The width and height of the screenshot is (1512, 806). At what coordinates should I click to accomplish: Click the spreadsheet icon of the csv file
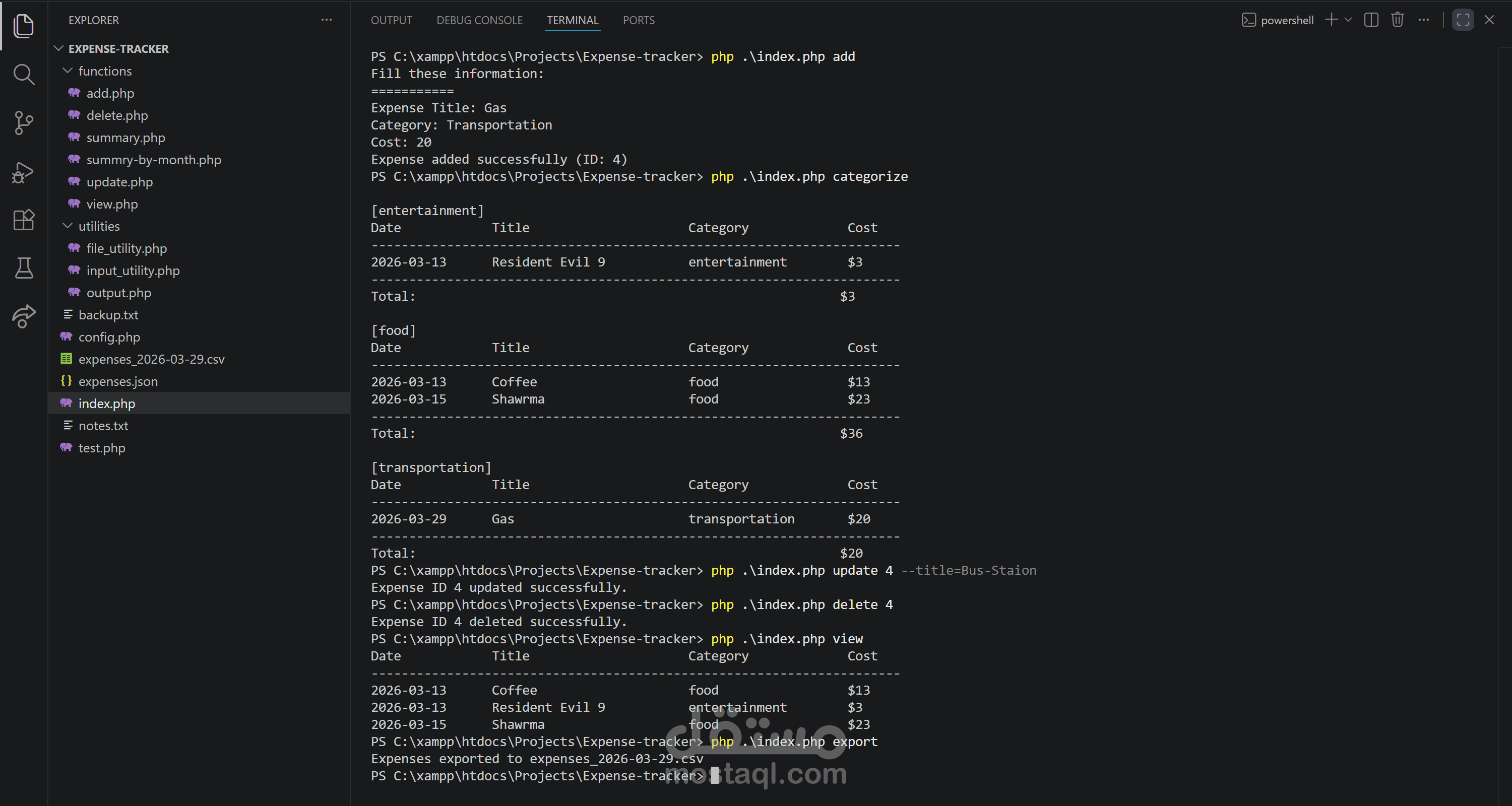pos(67,358)
